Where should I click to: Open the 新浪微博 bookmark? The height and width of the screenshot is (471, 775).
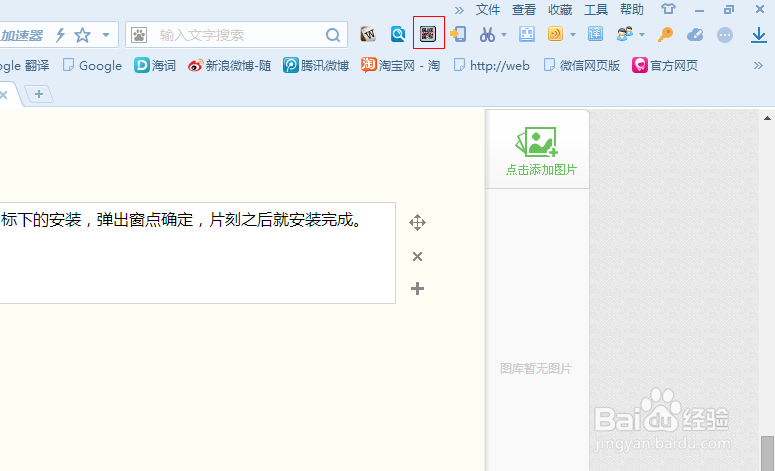229,65
